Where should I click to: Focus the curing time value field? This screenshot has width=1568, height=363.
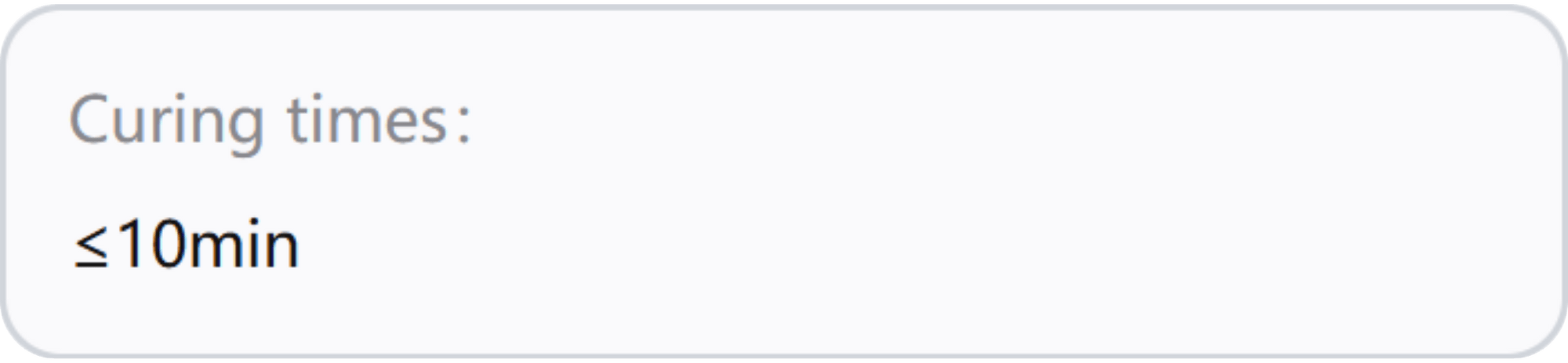click(186, 245)
